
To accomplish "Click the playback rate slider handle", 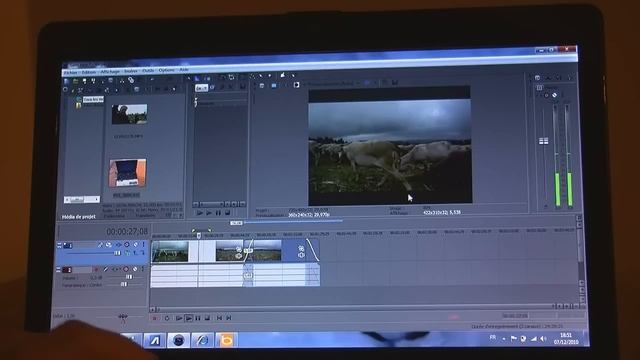I will coord(122,317).
